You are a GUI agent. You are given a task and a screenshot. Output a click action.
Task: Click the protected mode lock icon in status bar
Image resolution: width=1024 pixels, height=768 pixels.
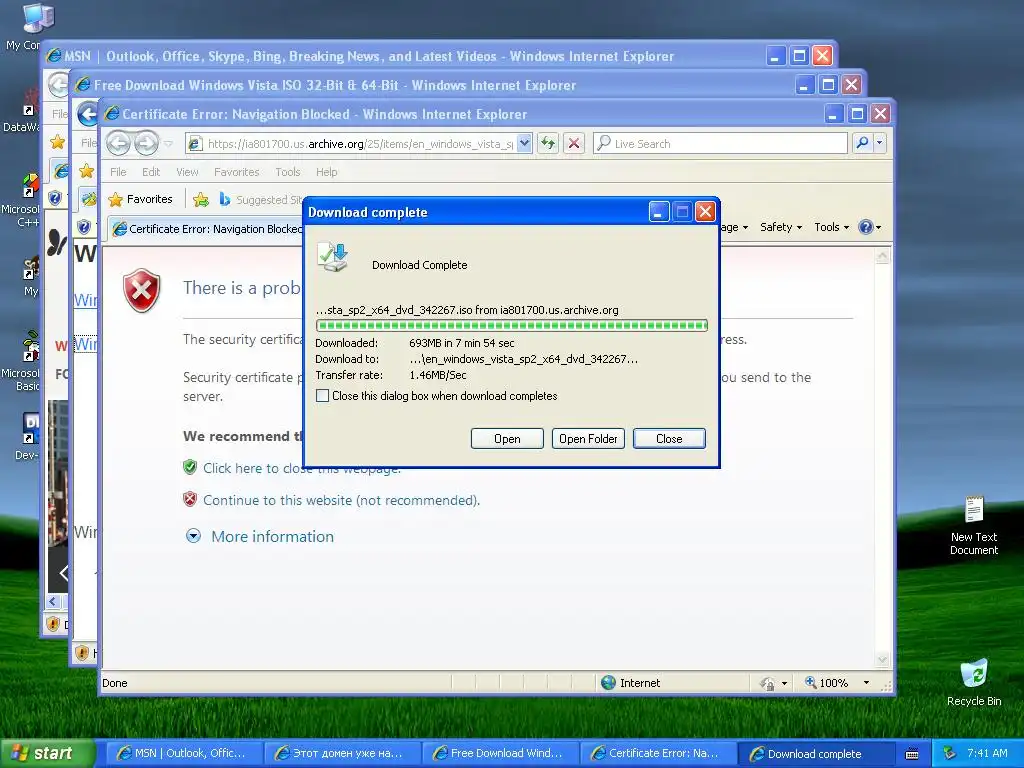coord(767,683)
